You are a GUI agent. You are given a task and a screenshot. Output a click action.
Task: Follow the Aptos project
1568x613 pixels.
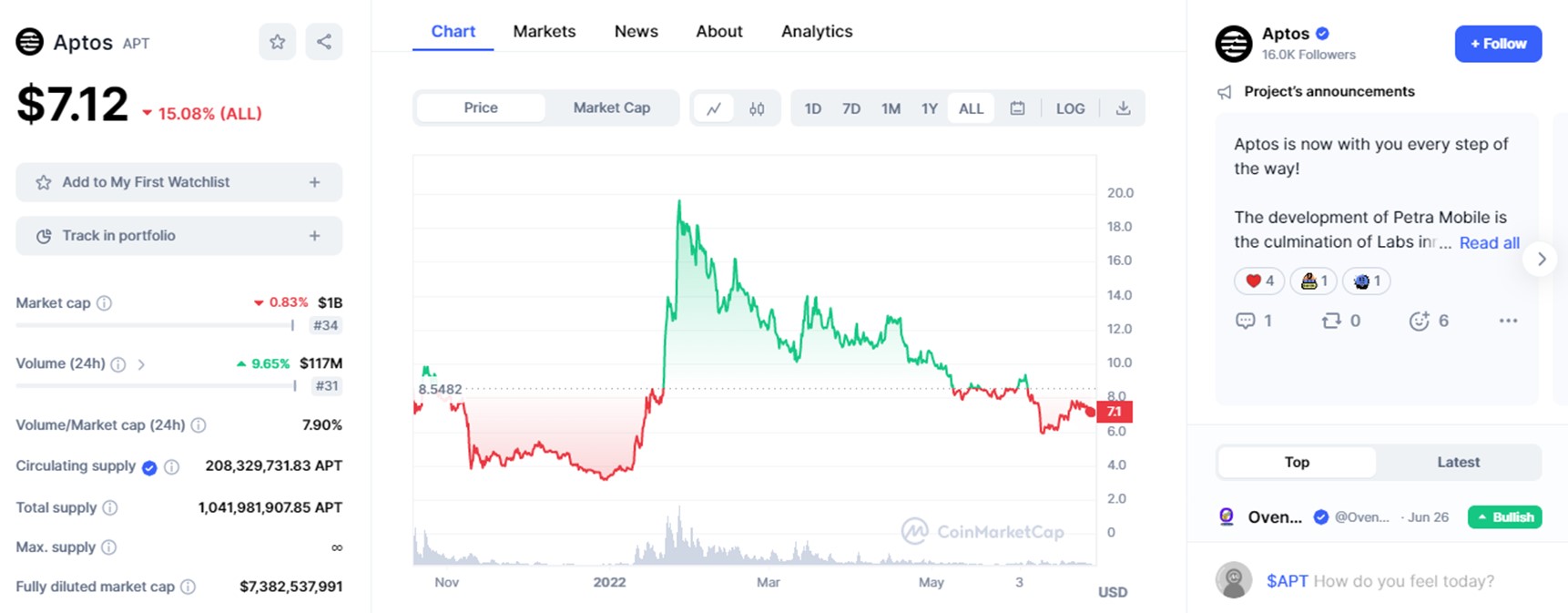point(1497,44)
